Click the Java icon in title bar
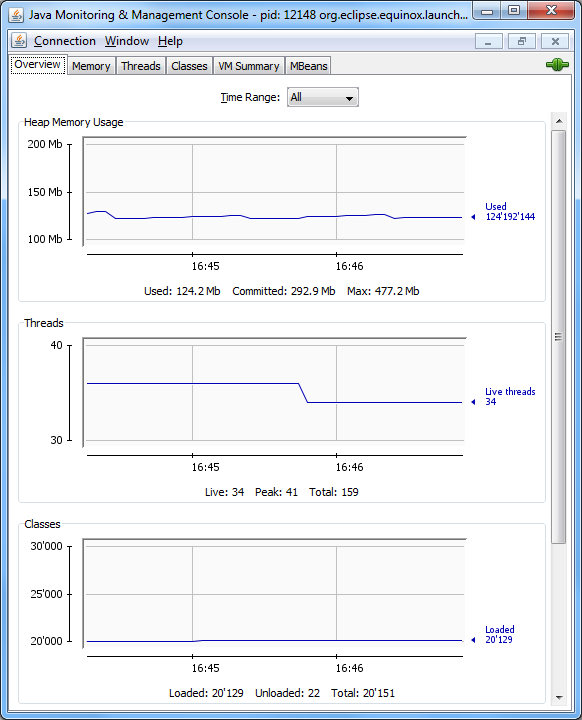The height and width of the screenshot is (720, 582). (x=16, y=15)
